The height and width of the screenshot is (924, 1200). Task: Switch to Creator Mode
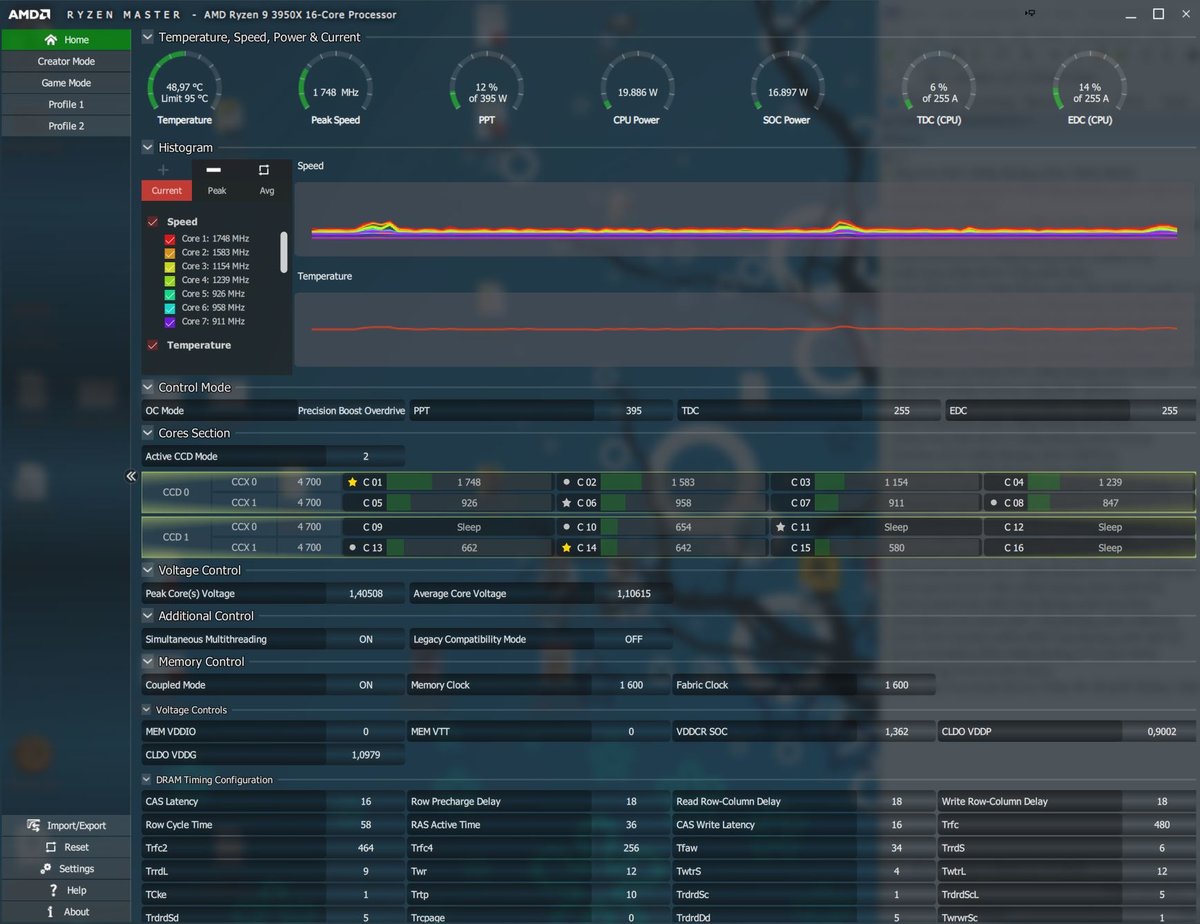(66, 62)
